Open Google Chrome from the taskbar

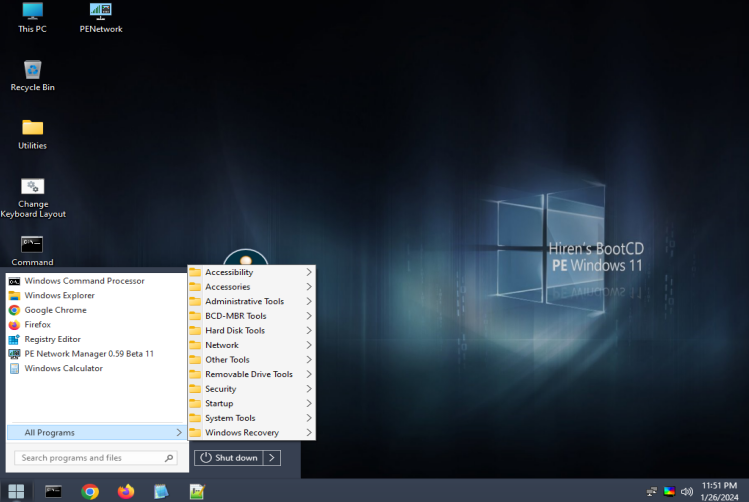(90, 491)
